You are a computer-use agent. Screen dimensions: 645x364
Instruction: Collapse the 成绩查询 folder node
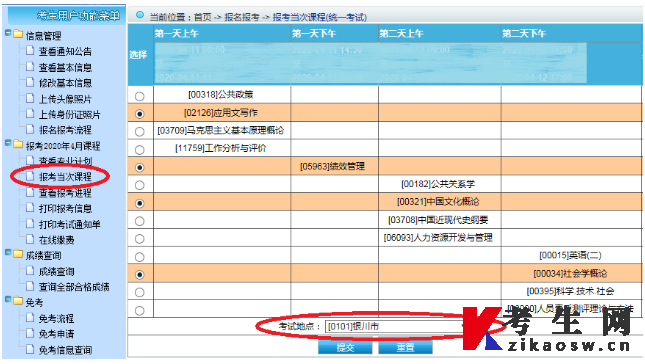tap(8, 253)
